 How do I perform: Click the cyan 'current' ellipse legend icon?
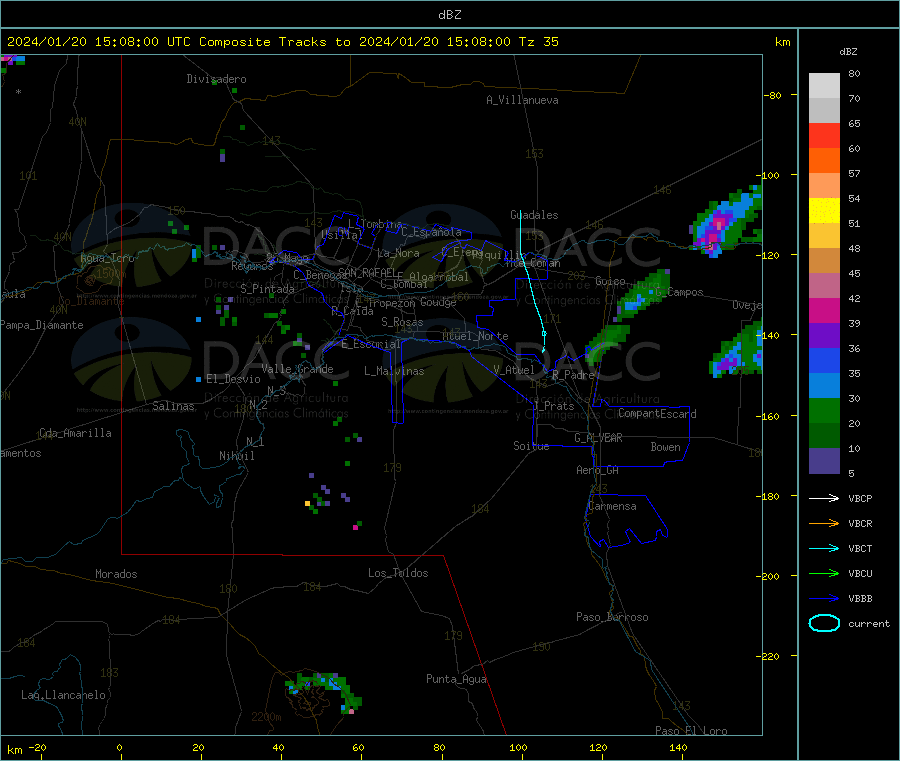tap(824, 623)
